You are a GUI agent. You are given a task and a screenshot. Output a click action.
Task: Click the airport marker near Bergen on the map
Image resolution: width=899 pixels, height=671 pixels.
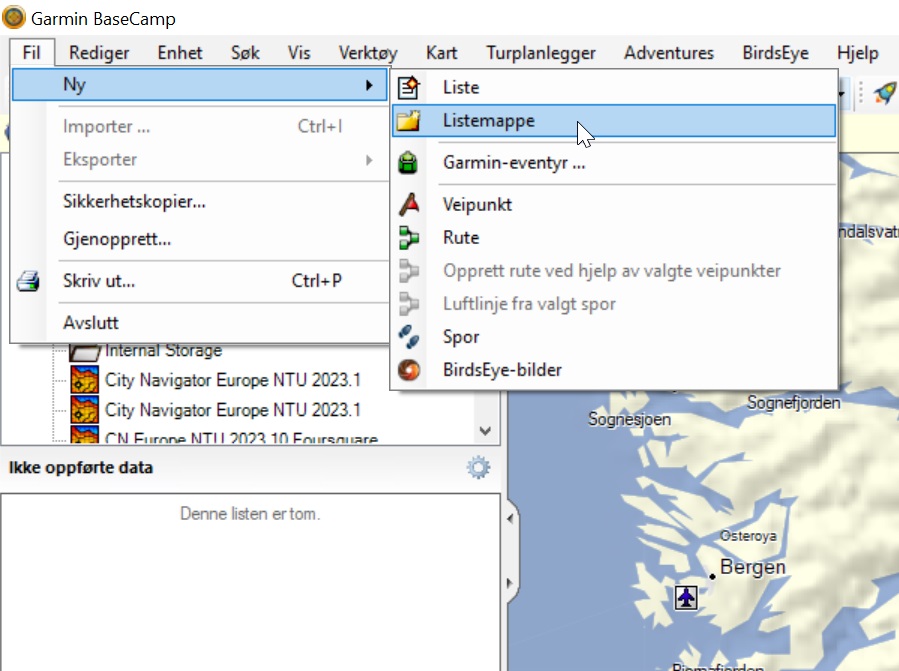(x=685, y=597)
